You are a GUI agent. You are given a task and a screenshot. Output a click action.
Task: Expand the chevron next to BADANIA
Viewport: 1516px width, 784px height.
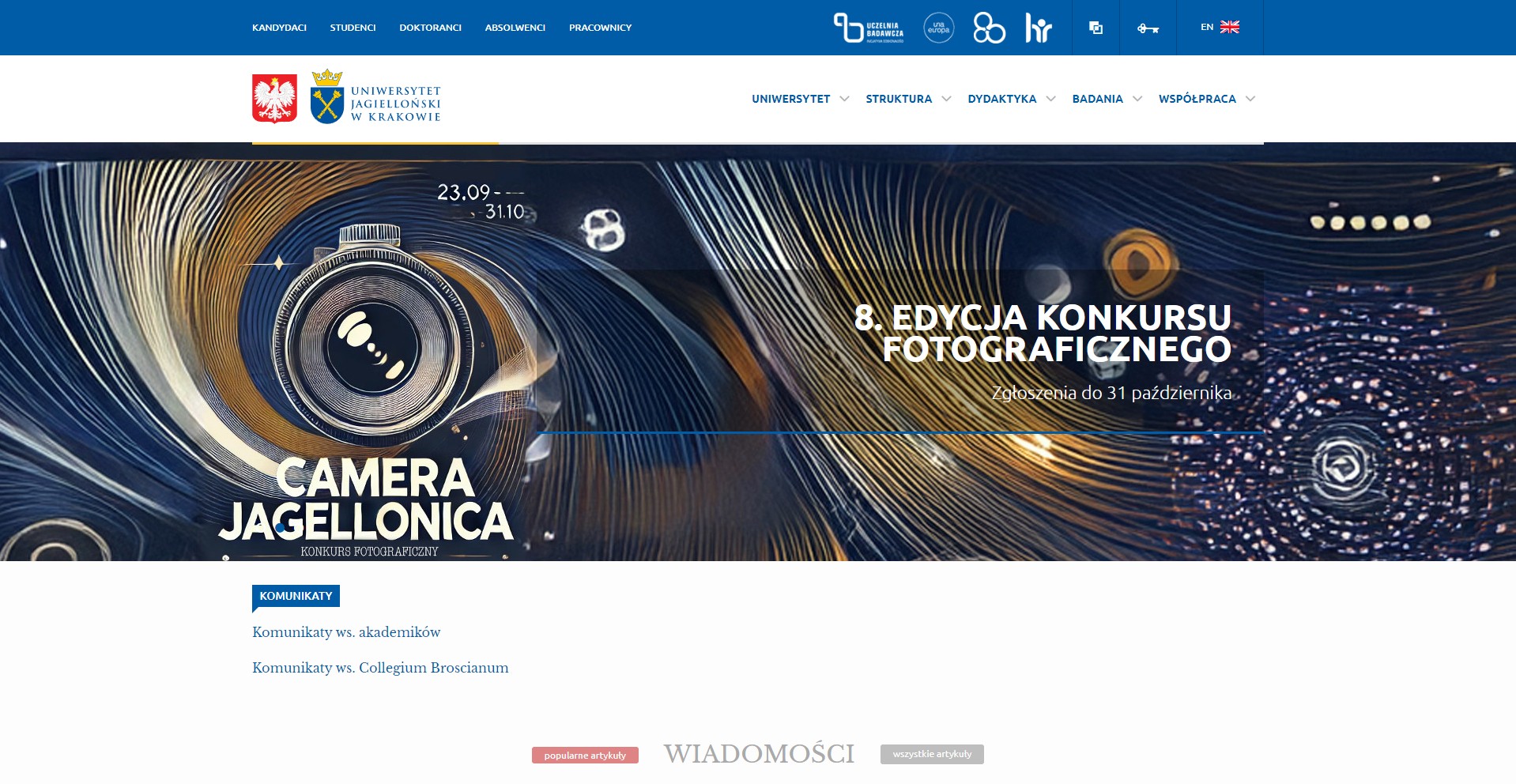click(x=1137, y=99)
